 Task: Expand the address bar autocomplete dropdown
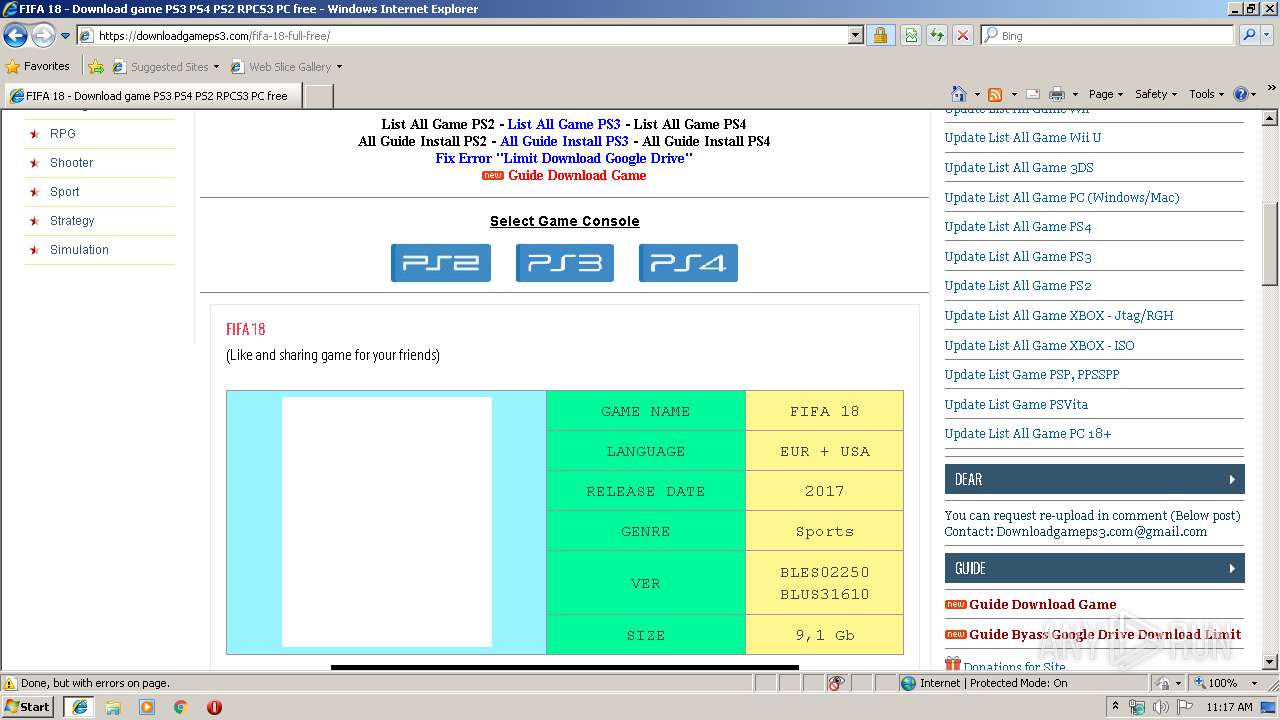855,35
